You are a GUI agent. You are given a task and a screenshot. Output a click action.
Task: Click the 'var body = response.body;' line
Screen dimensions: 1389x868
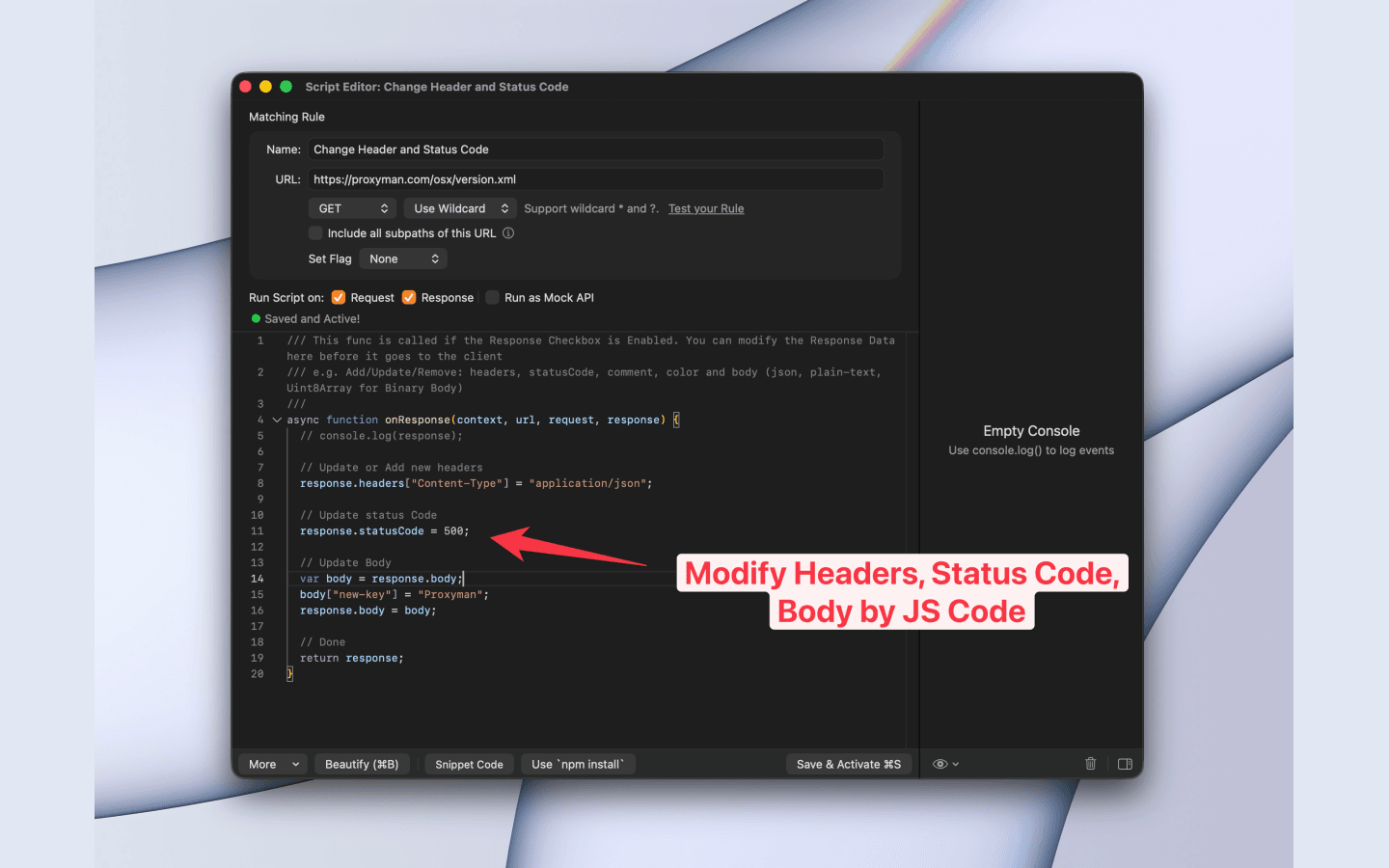pos(381,579)
